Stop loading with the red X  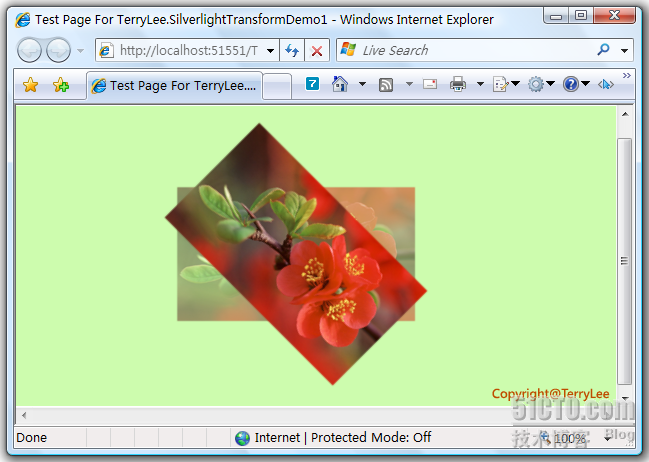pyautogui.click(x=317, y=51)
